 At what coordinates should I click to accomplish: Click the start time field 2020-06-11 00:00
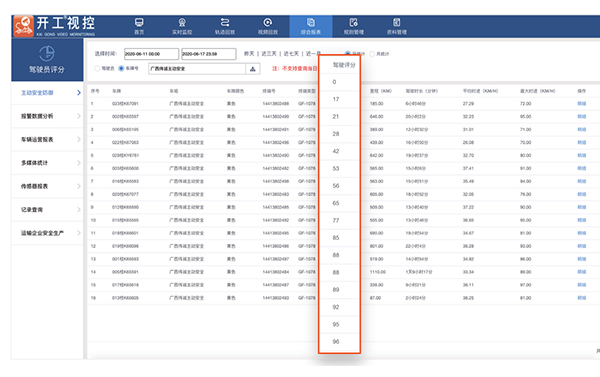[x=151, y=54]
